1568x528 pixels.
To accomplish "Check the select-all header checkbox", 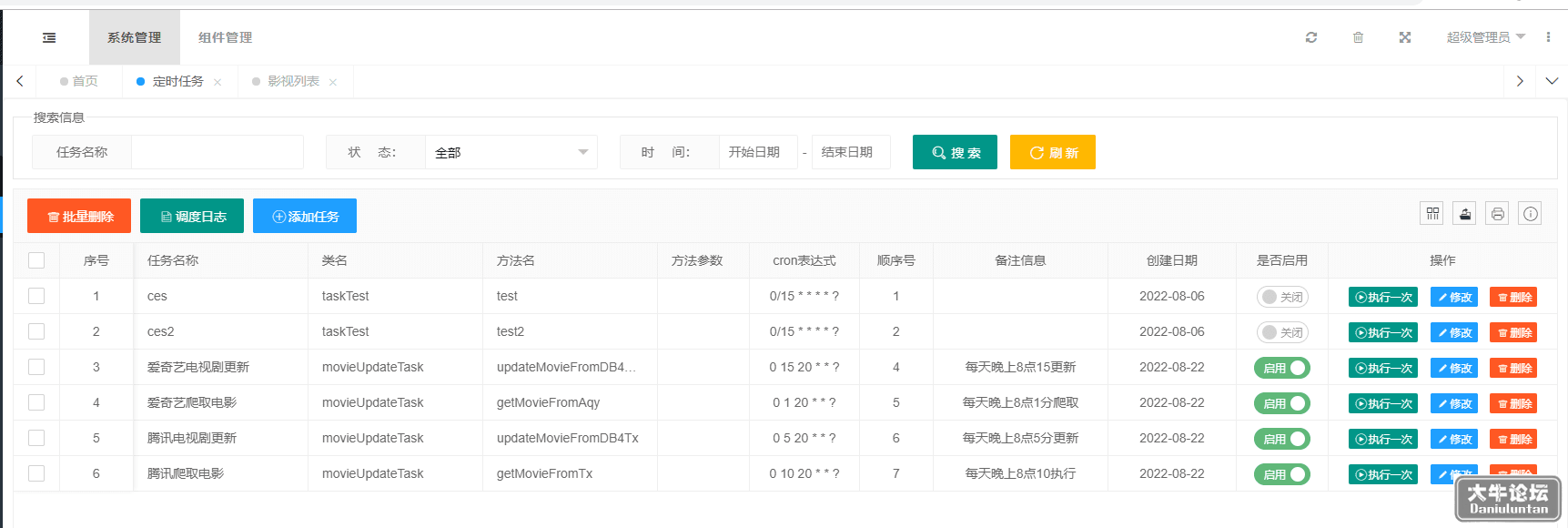I will coord(36,260).
